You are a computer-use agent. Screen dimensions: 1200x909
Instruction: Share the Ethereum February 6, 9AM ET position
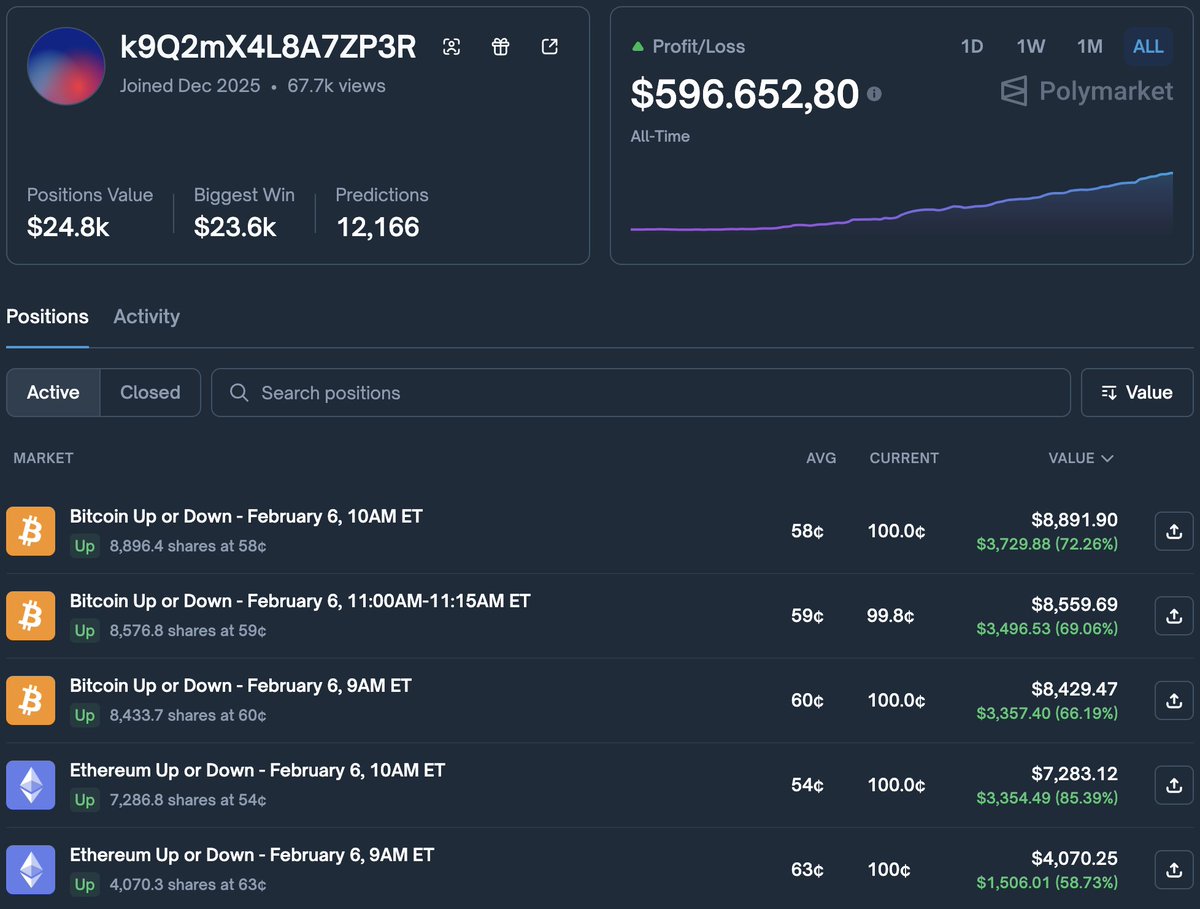(x=1174, y=870)
